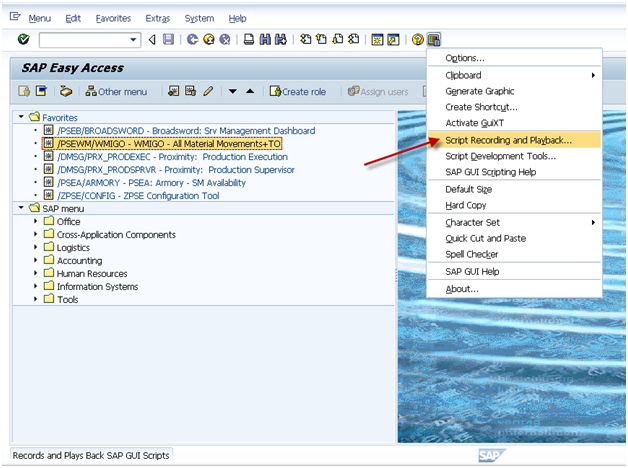Select /ZPSE/CONFIG Configuration Tool favorite
Image resolution: width=628 pixels, height=468 pixels.
coord(138,196)
